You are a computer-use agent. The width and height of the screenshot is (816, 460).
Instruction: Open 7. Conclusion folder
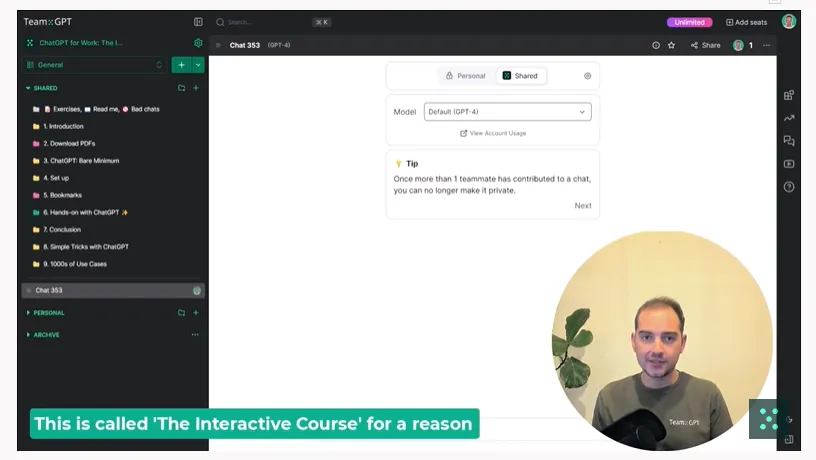pyautogui.click(x=57, y=229)
